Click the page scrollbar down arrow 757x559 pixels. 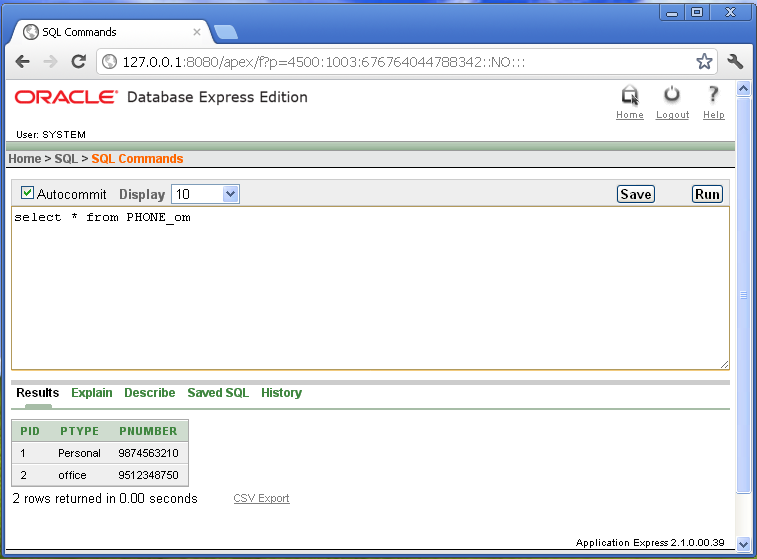click(x=743, y=544)
